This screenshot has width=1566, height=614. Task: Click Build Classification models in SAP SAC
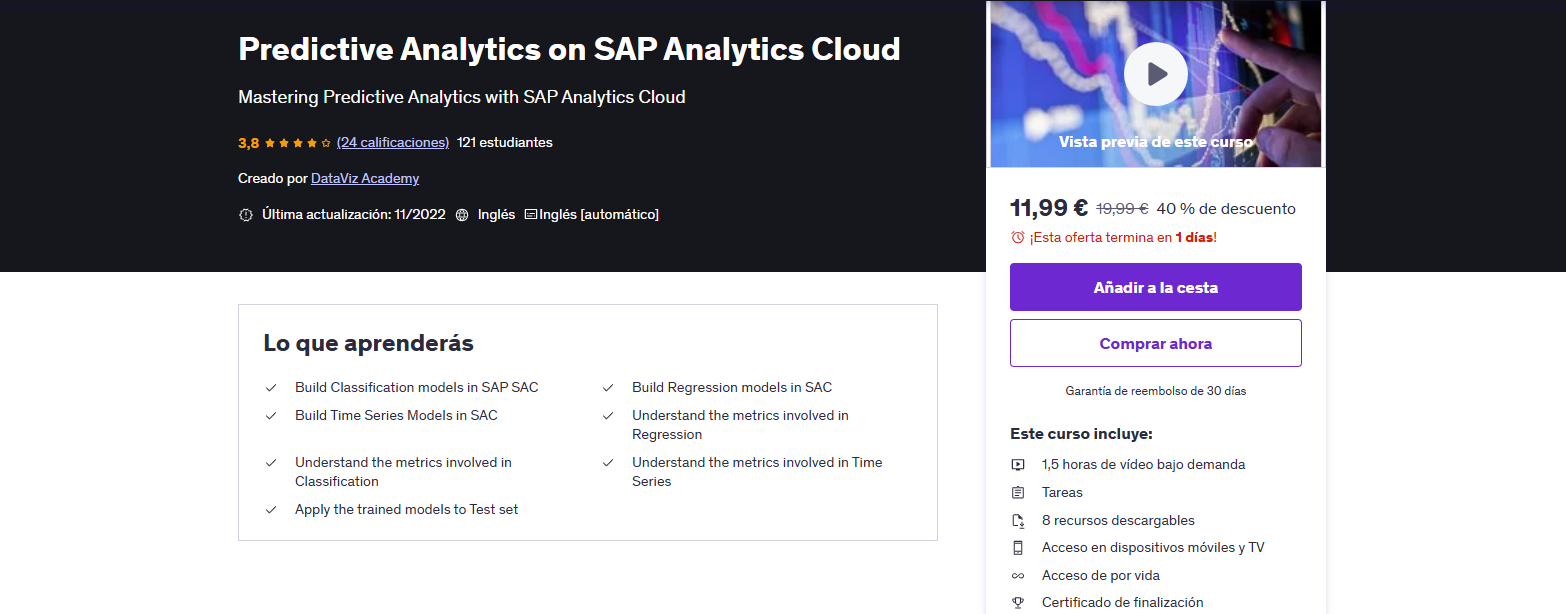[x=416, y=387]
